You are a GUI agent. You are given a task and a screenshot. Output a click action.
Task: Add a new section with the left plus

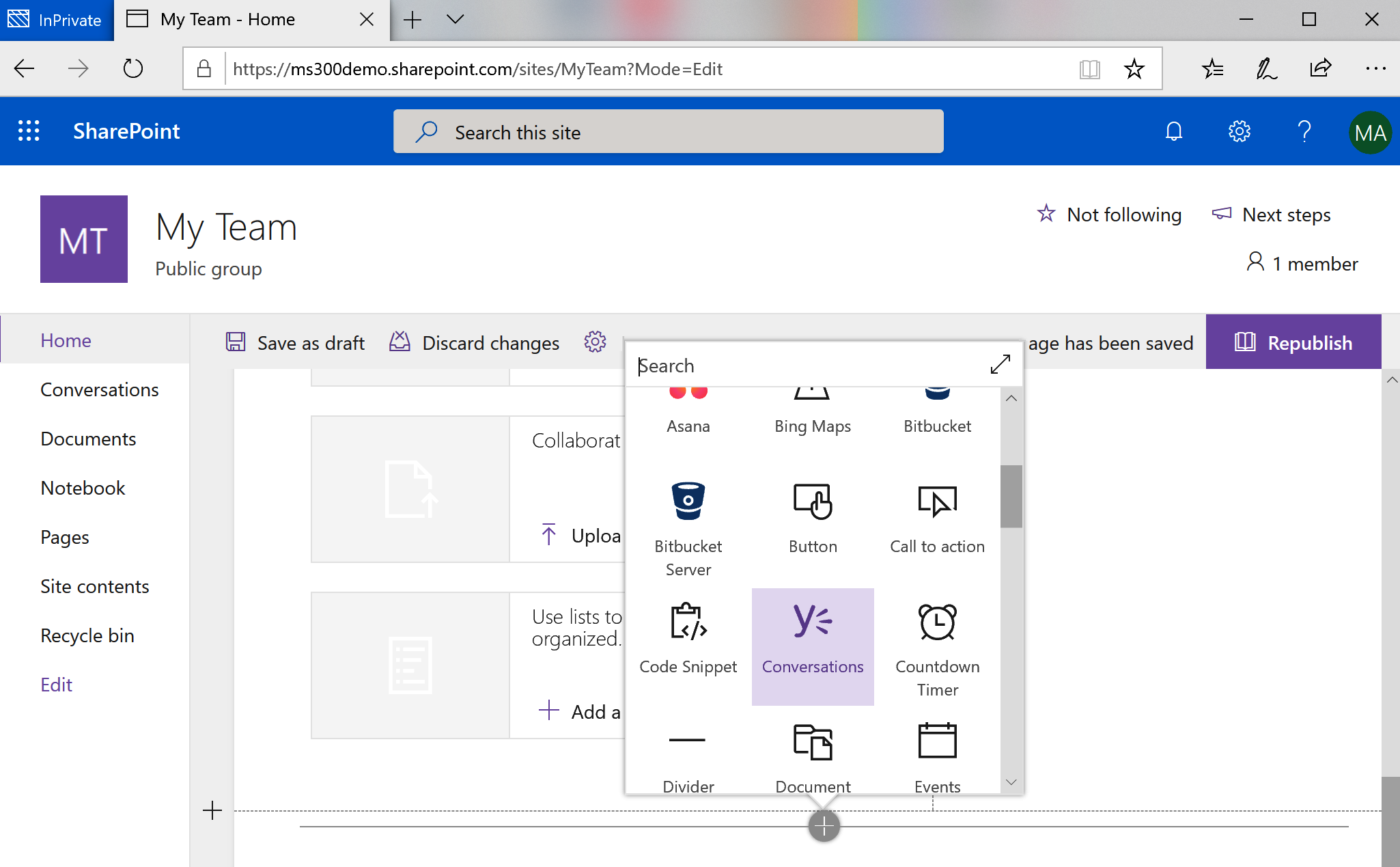click(x=212, y=811)
